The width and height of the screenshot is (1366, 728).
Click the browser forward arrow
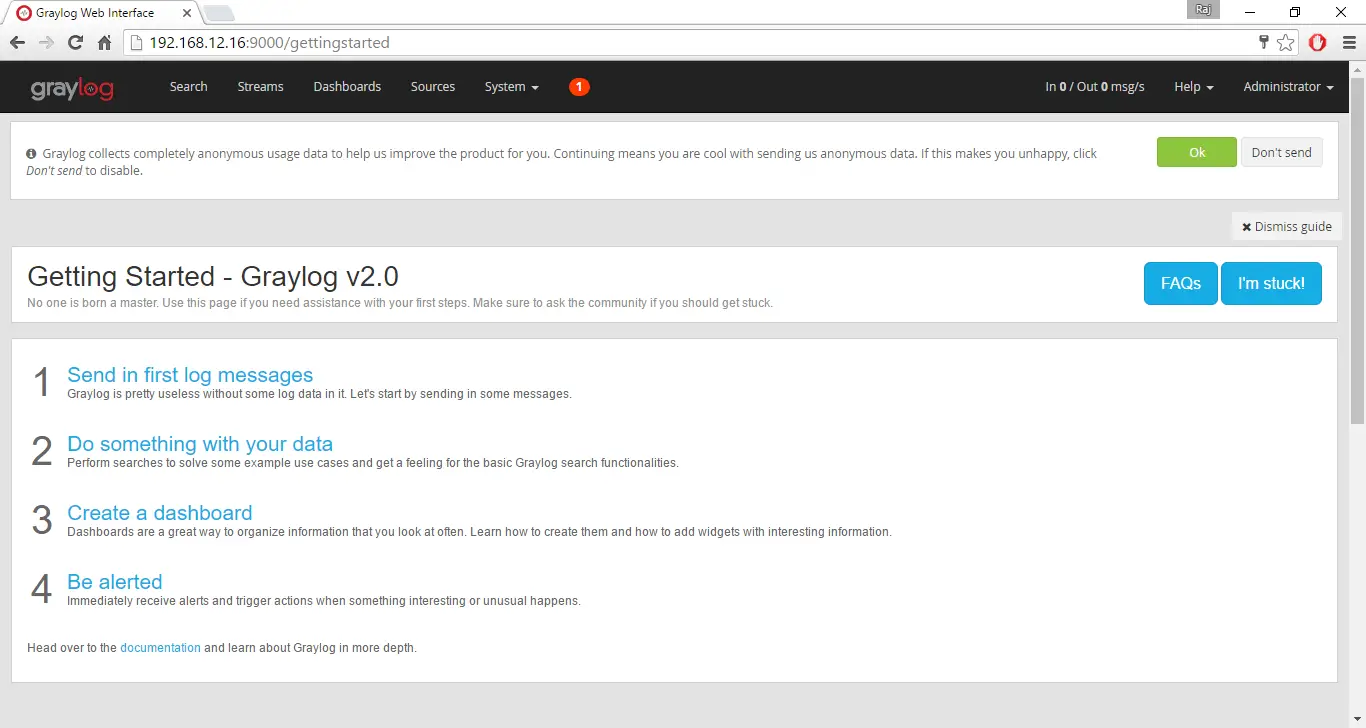(46, 43)
